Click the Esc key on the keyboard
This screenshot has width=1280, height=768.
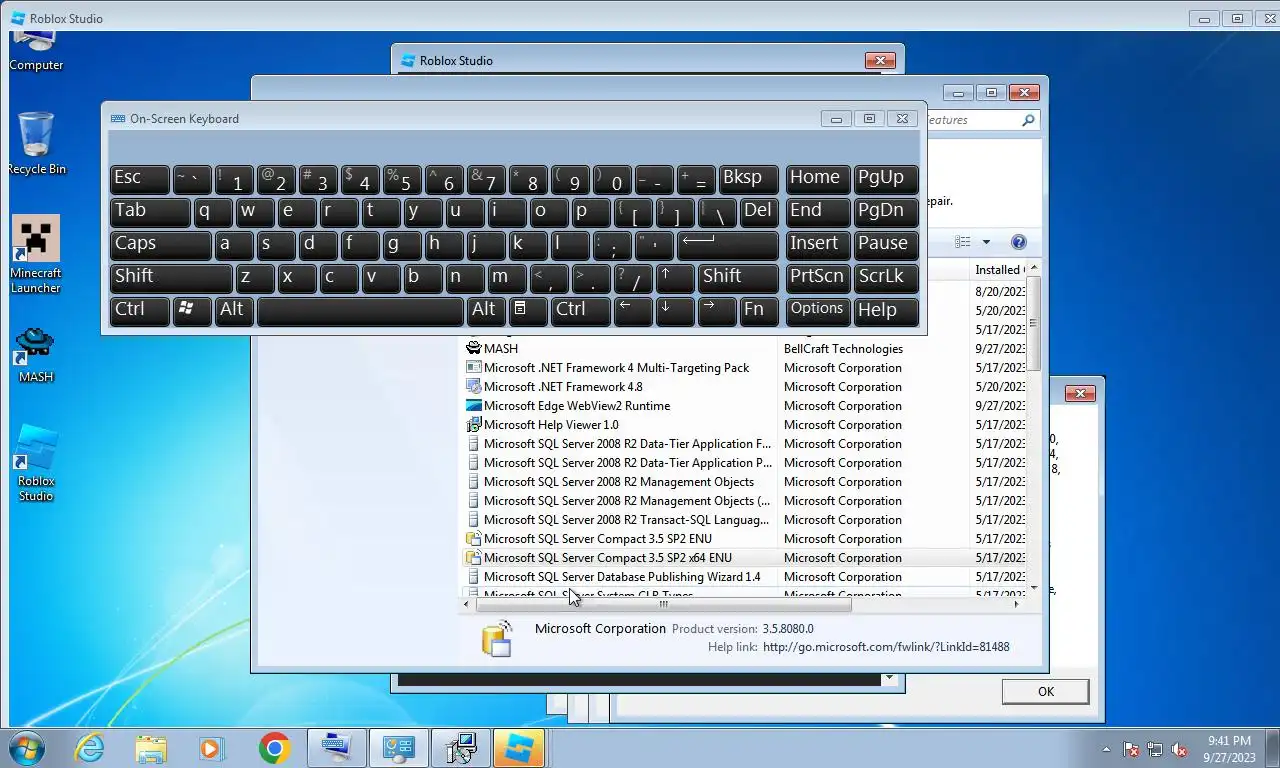[x=139, y=179]
